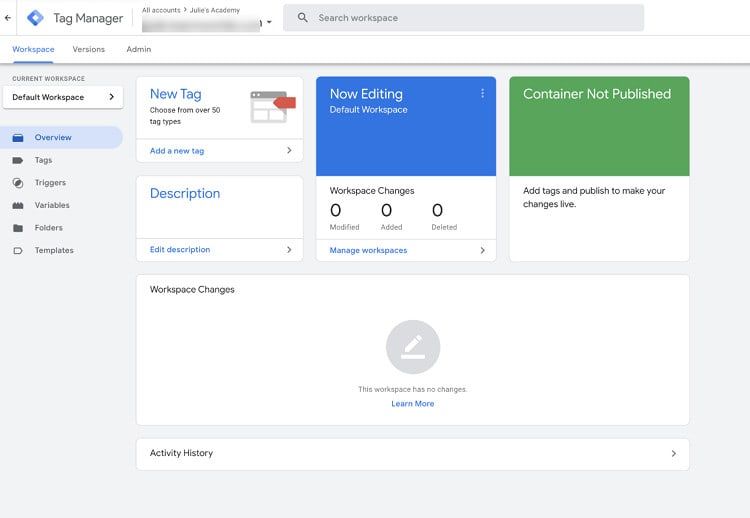Click Julie's Academy breadcrumb link
Screen dimensions: 750x518
click(x=215, y=10)
